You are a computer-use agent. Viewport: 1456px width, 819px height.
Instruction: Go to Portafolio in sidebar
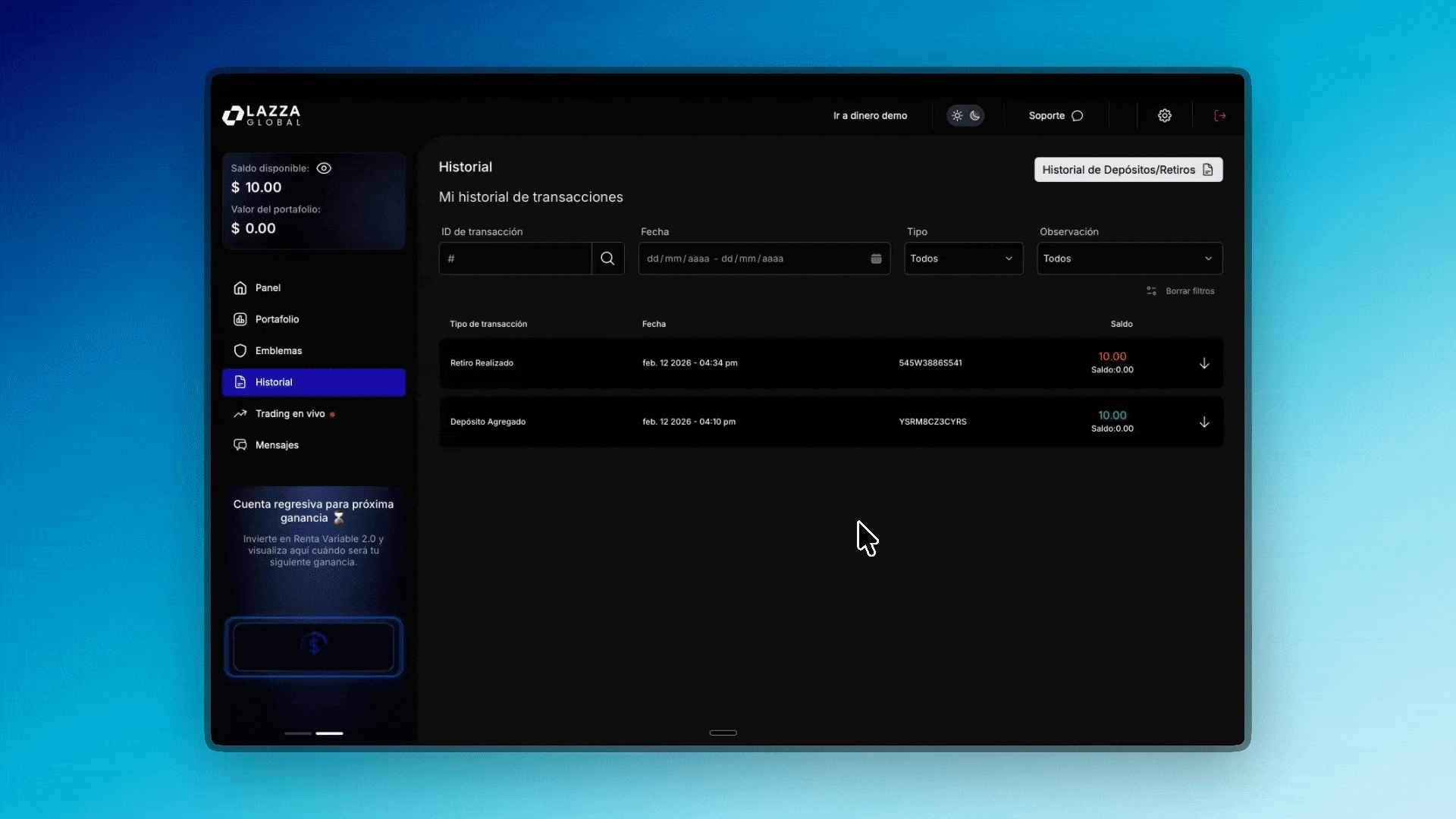277,319
